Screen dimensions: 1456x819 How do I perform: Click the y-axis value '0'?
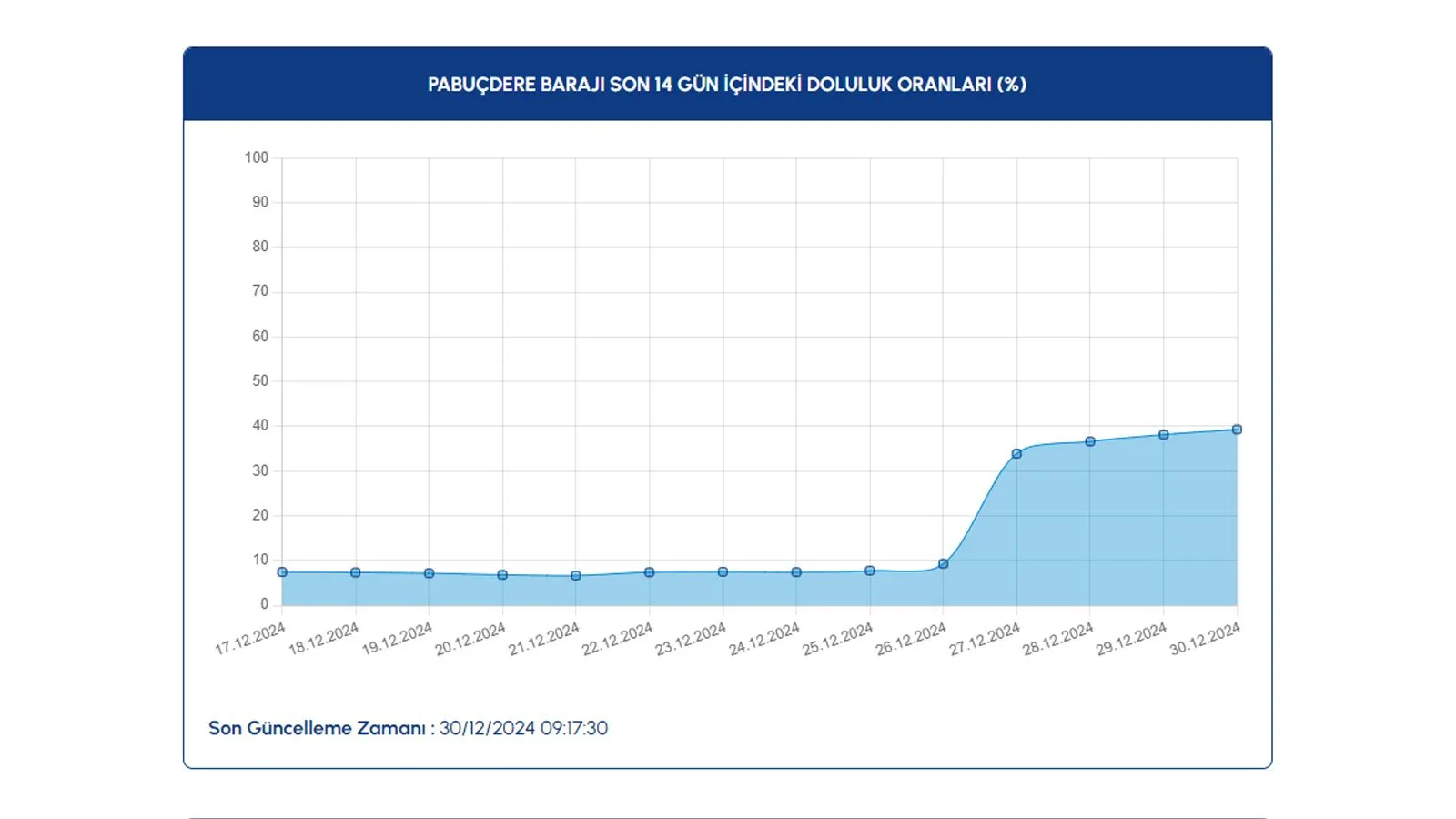click(265, 604)
